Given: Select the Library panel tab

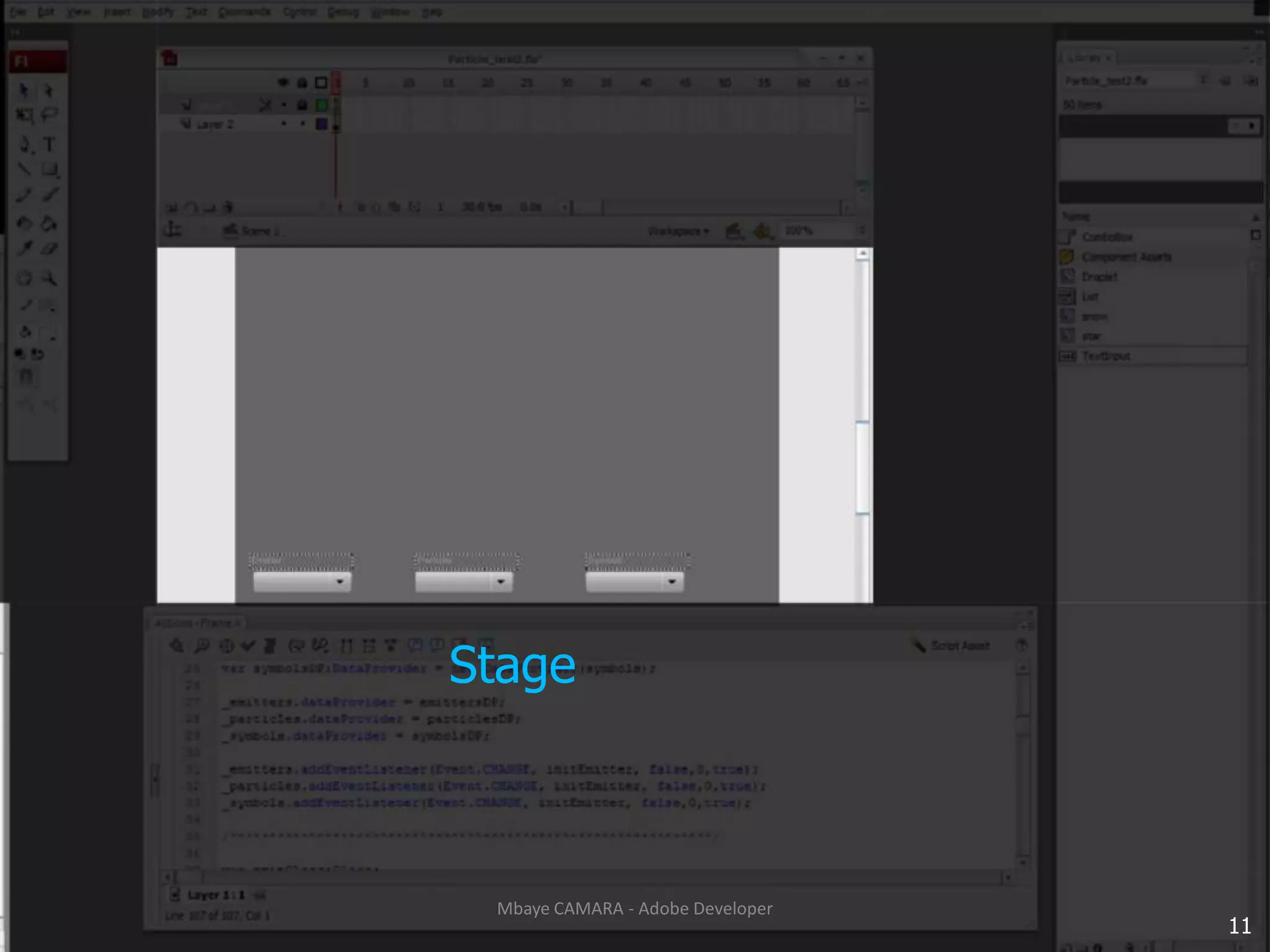Looking at the screenshot, I should click(x=1089, y=58).
